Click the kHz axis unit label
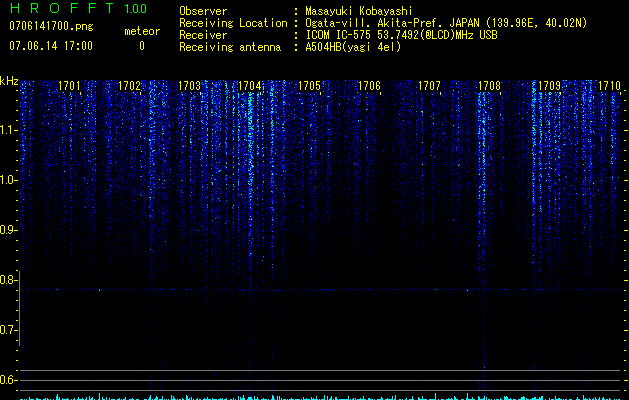This screenshot has width=629, height=400. click(x=9, y=81)
